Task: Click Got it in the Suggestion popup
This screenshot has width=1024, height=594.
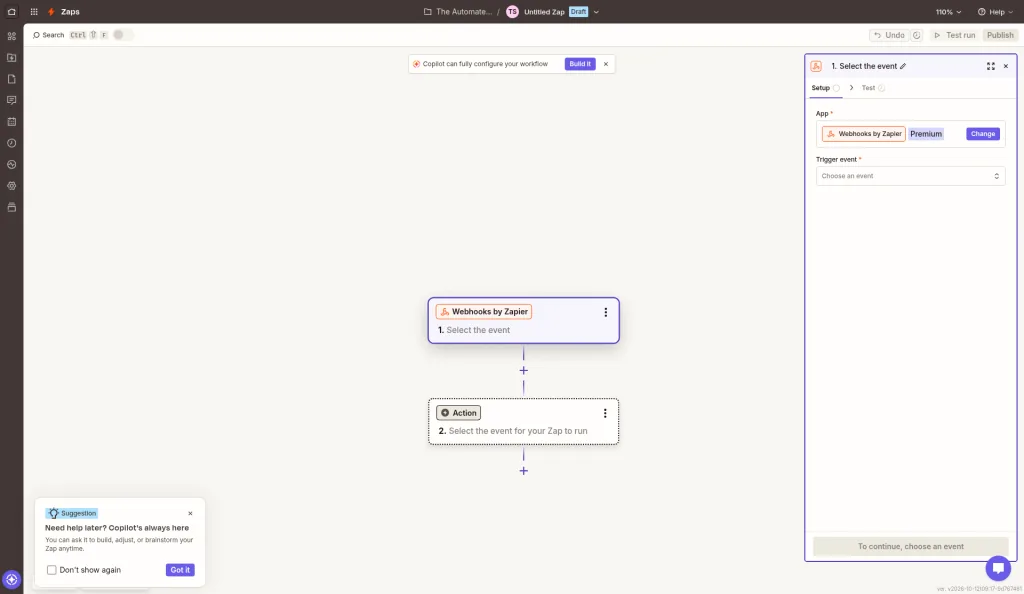Action: tap(180, 570)
